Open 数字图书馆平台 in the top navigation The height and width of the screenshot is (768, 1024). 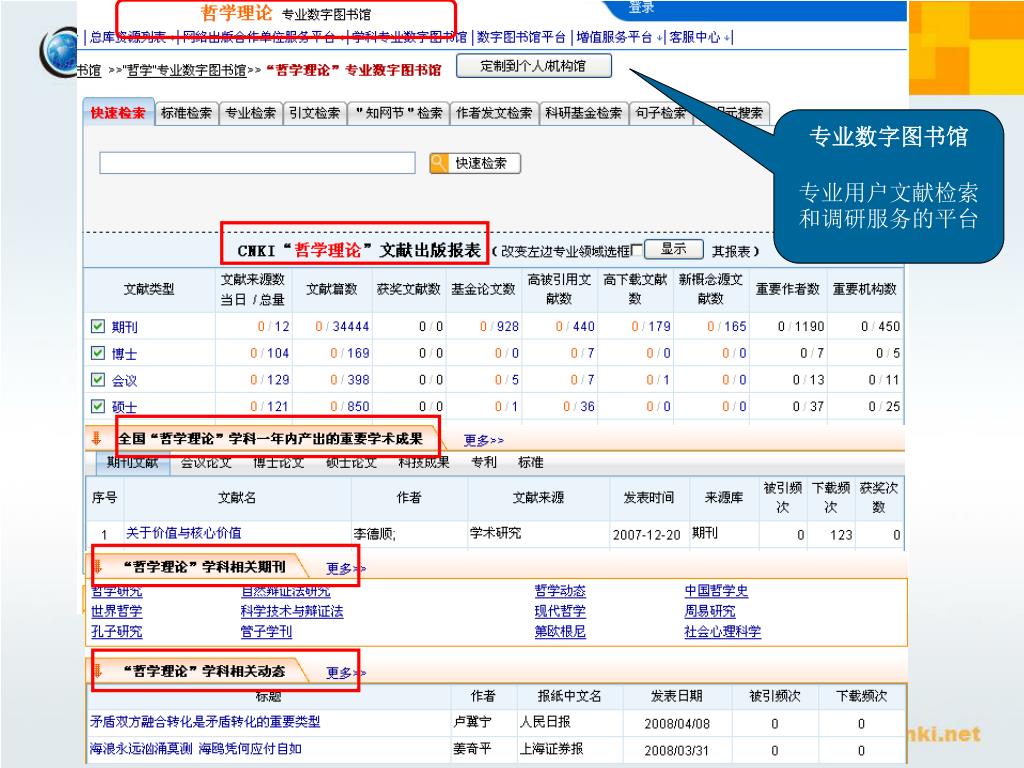coord(521,37)
